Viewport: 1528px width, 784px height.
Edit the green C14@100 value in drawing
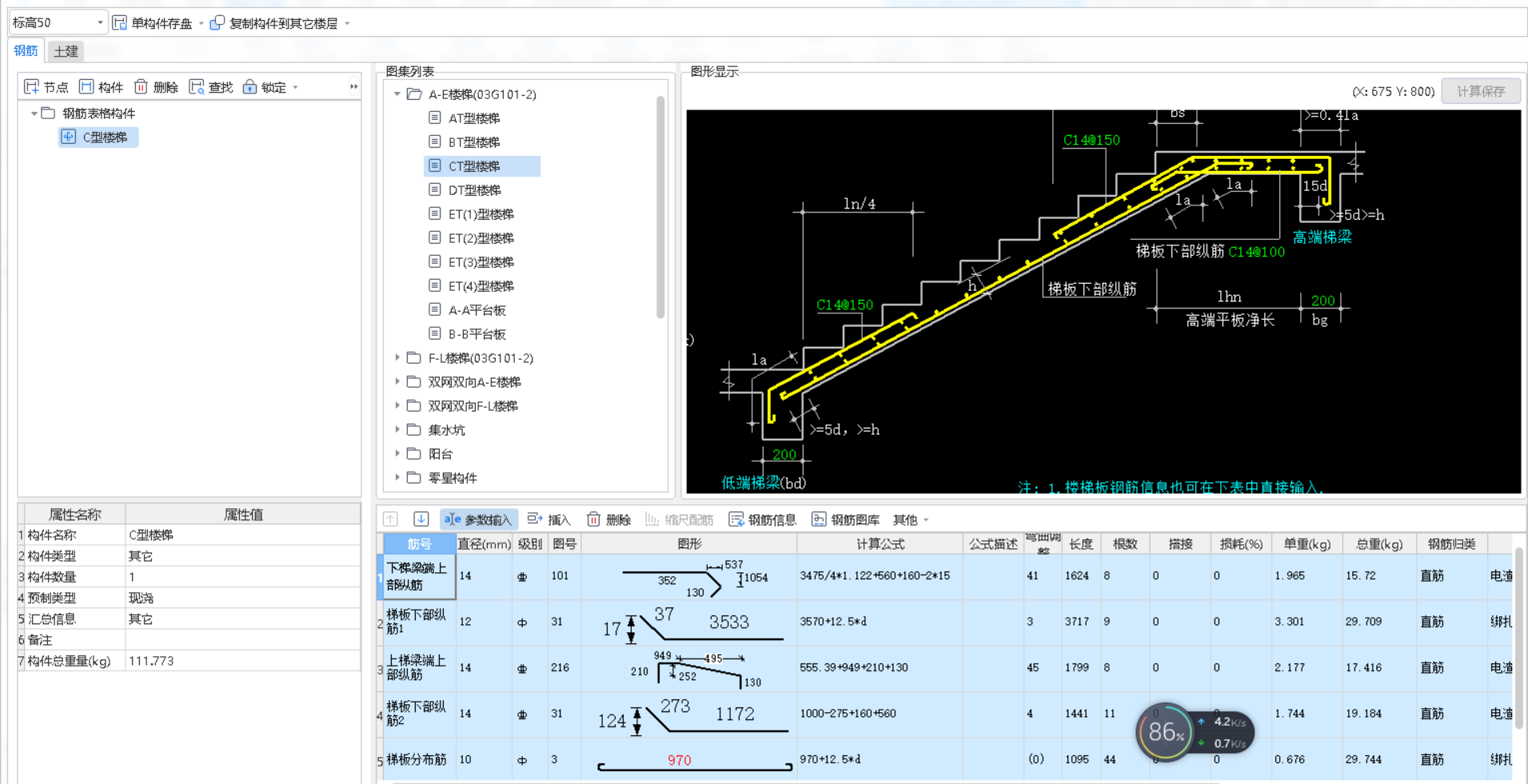1256,252
